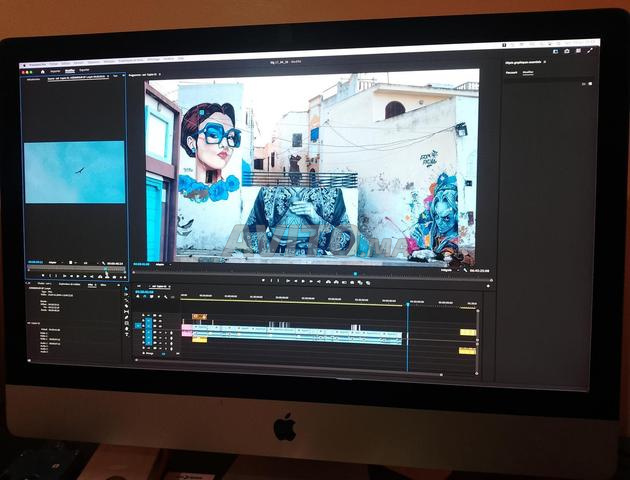Solo audio track A1
This screenshot has height=480, width=630.
point(166,332)
